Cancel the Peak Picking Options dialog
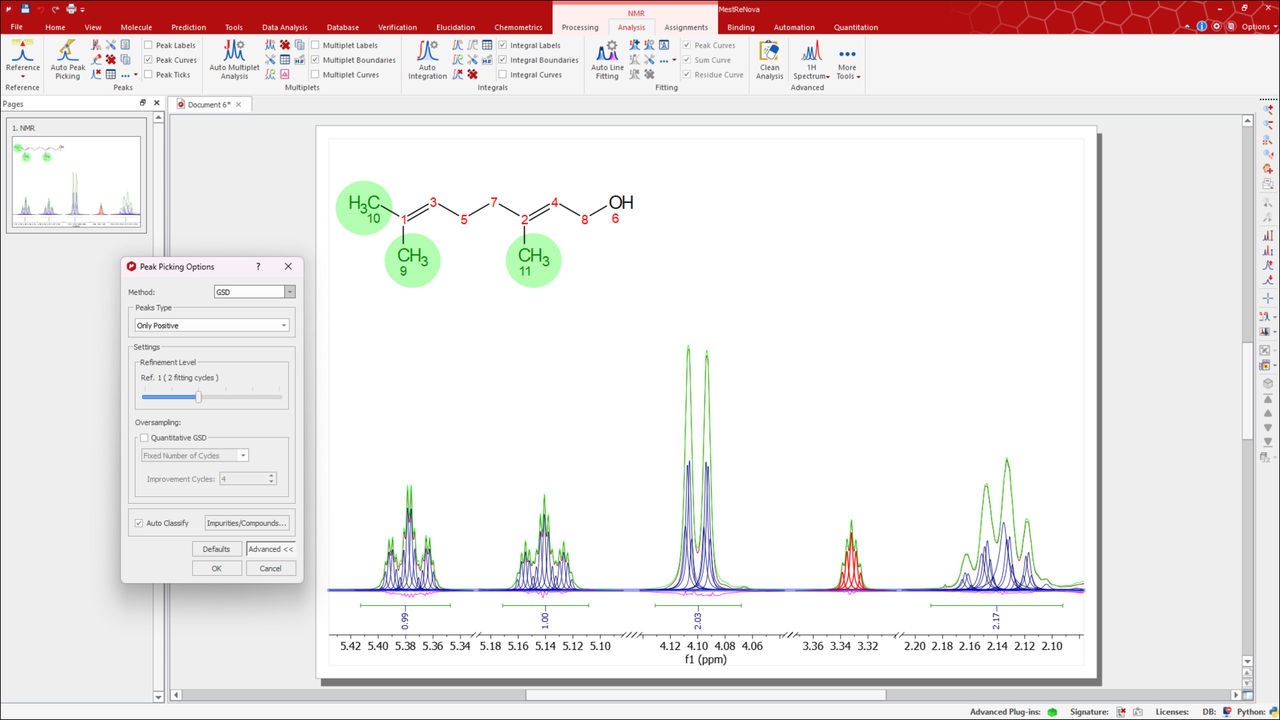Viewport: 1280px width, 720px height. coord(270,568)
